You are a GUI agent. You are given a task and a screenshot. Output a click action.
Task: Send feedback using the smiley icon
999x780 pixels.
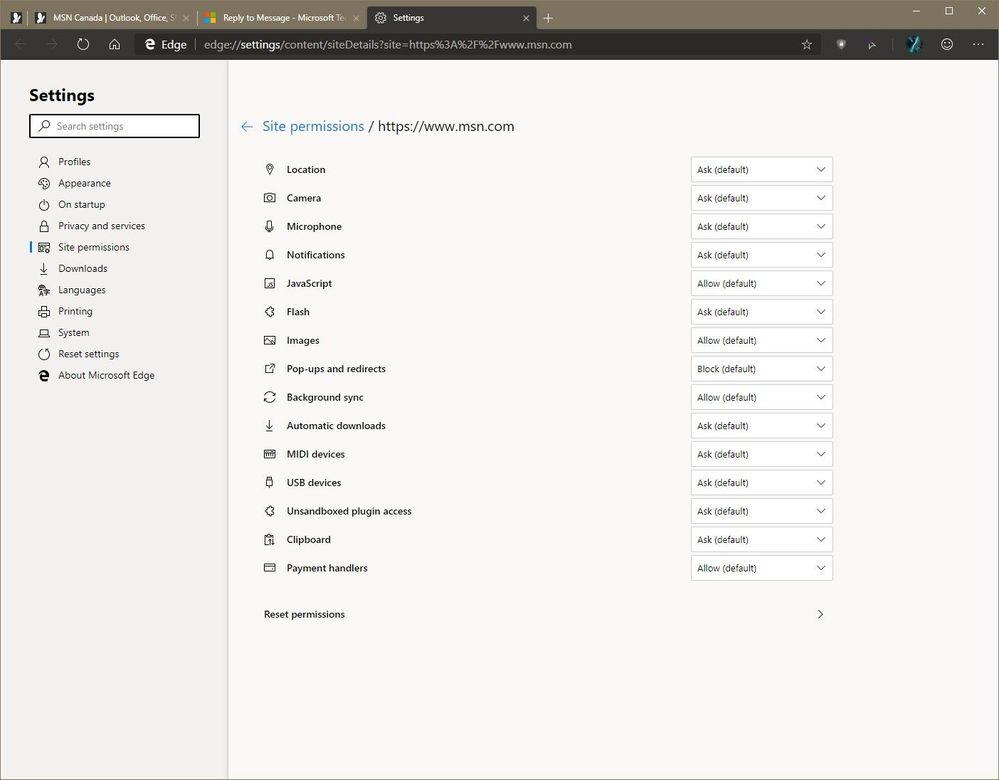[x=947, y=45]
